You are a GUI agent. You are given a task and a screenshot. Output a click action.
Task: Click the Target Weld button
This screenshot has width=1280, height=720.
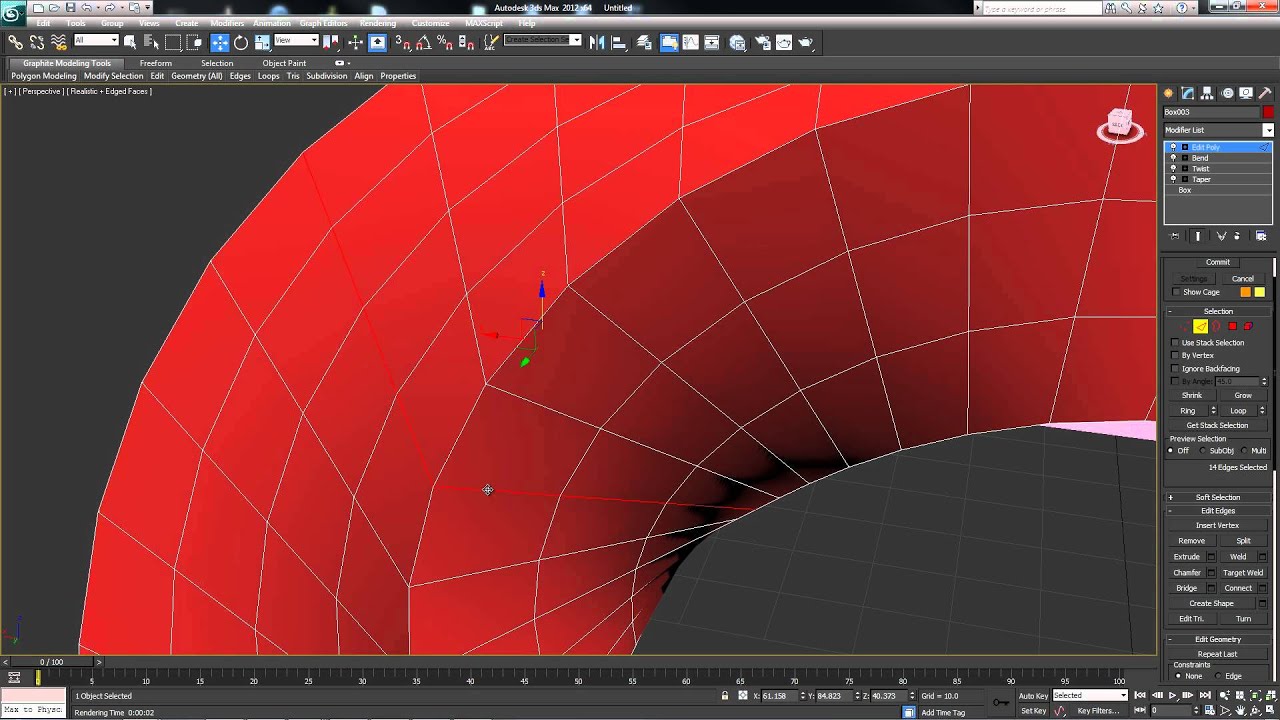tap(1243, 573)
